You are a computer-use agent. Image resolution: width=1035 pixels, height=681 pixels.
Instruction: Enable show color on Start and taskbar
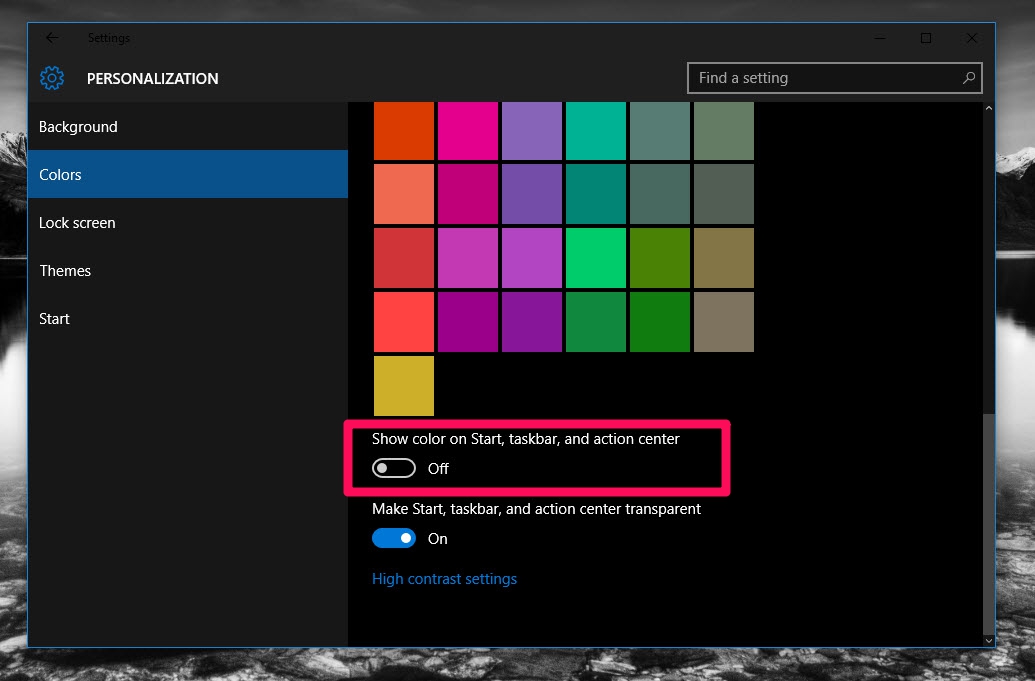click(393, 467)
